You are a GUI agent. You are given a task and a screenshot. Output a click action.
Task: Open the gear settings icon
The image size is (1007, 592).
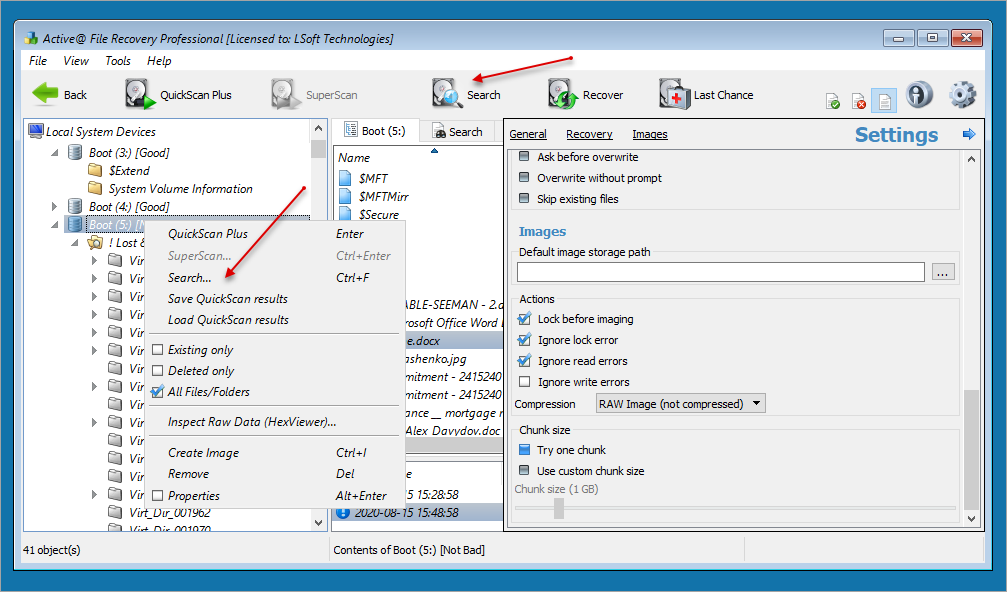click(x=962, y=94)
